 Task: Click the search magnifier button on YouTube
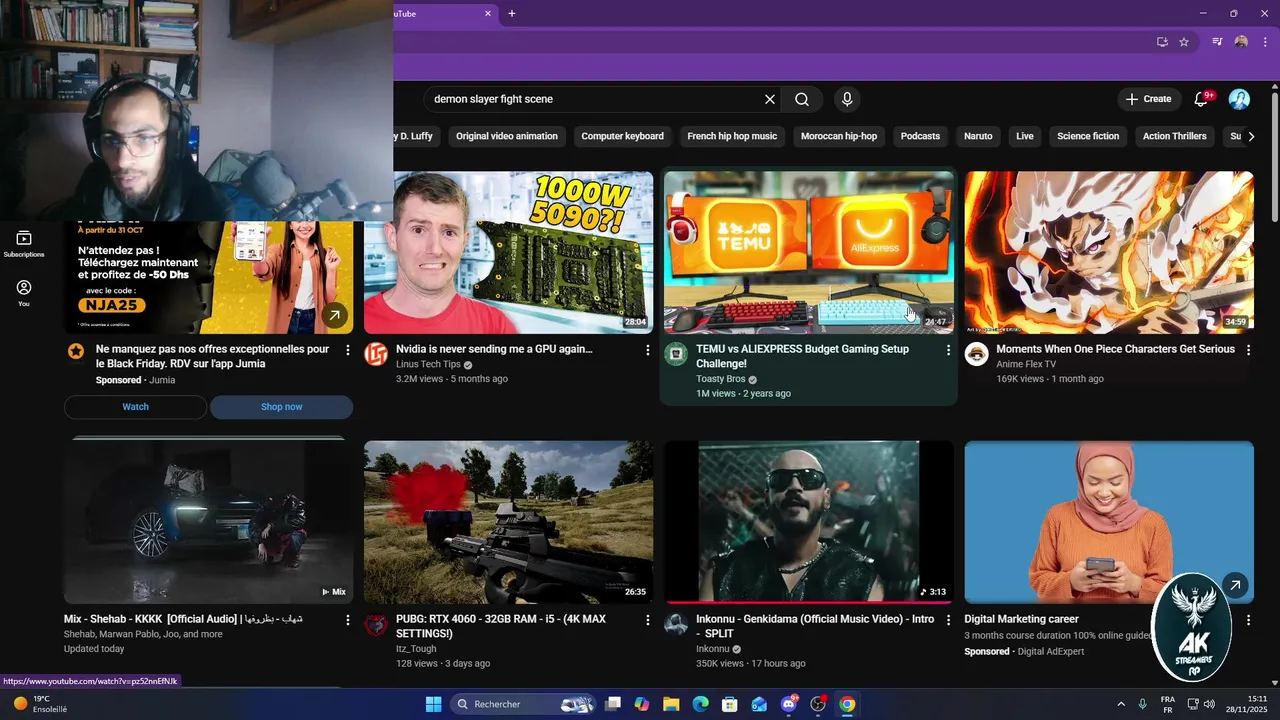pyautogui.click(x=802, y=99)
